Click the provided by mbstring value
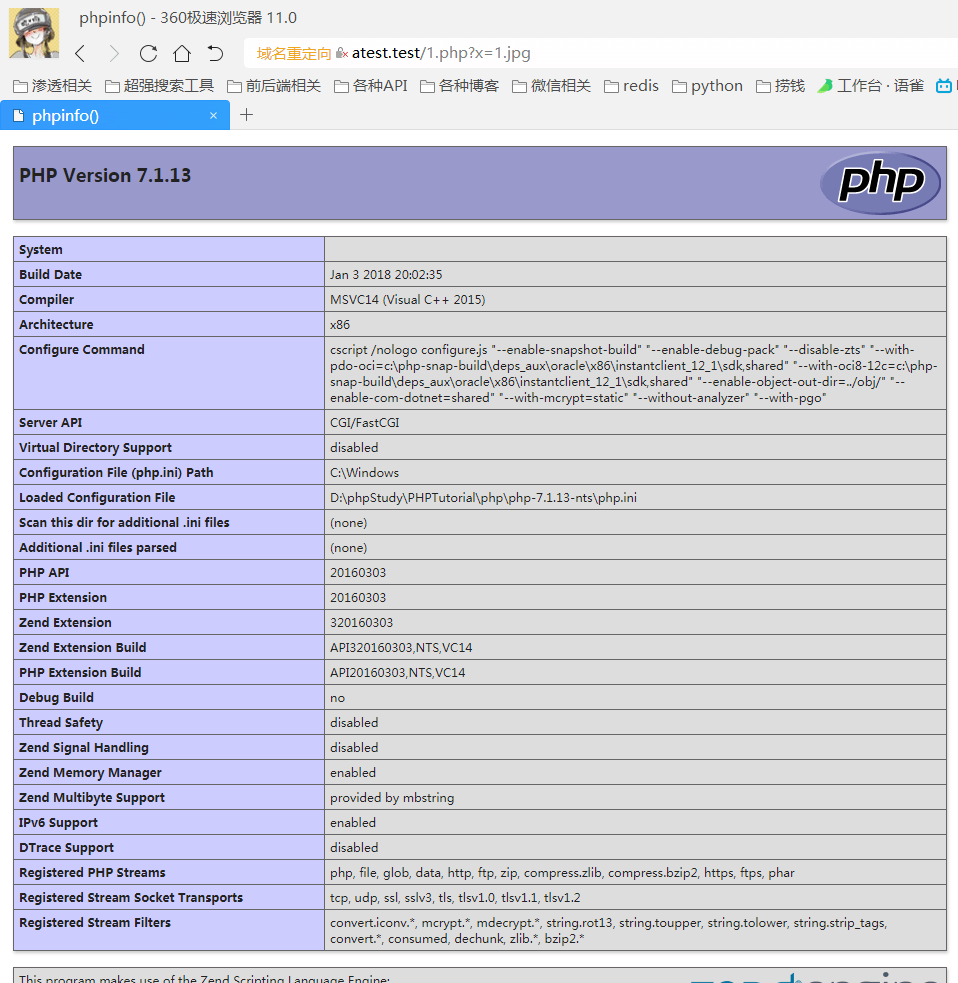 click(x=392, y=798)
